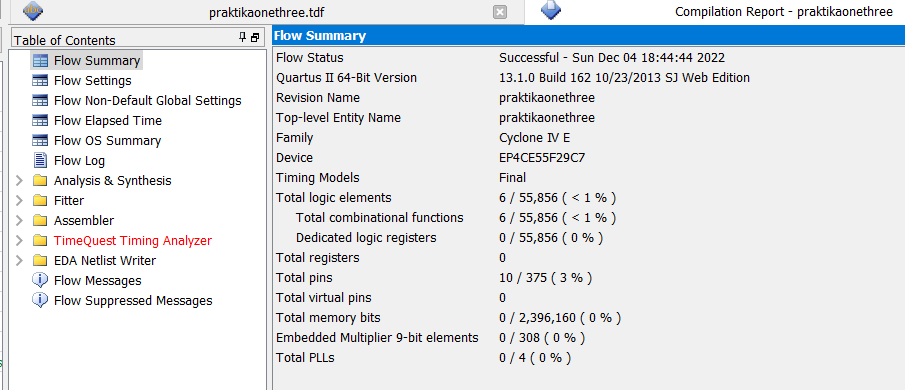Pin the Table of Contents panel
The width and height of the screenshot is (905, 390).
click(243, 38)
